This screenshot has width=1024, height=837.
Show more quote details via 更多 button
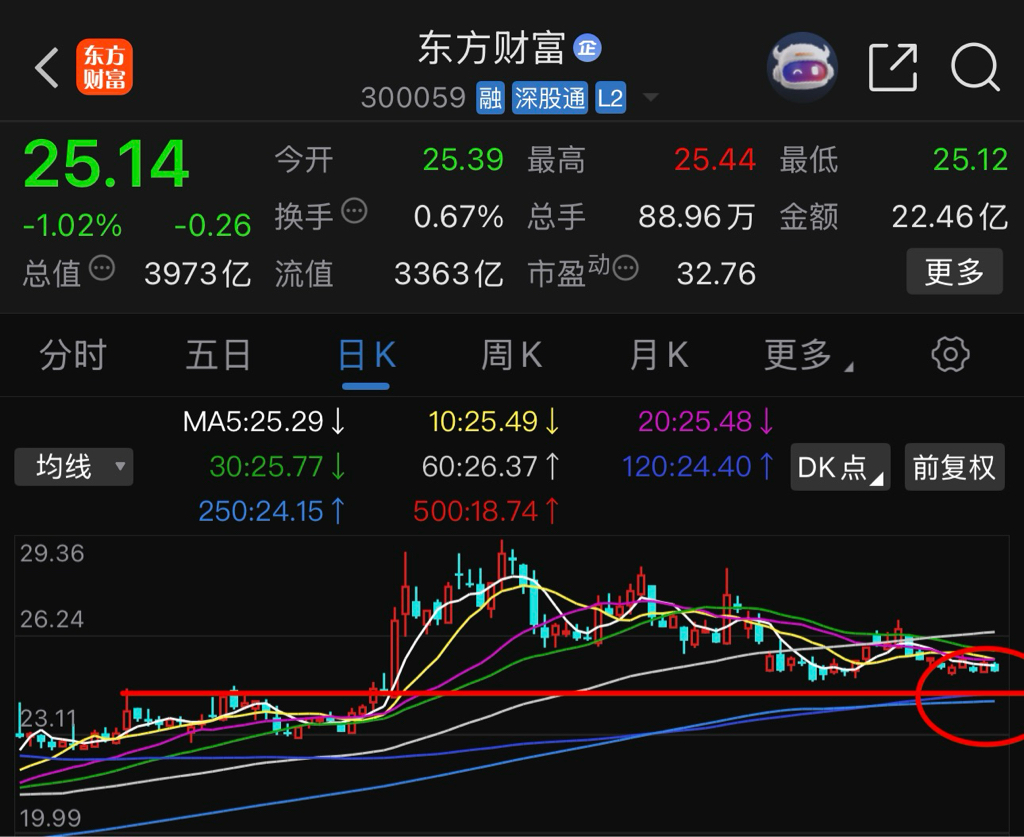954,272
